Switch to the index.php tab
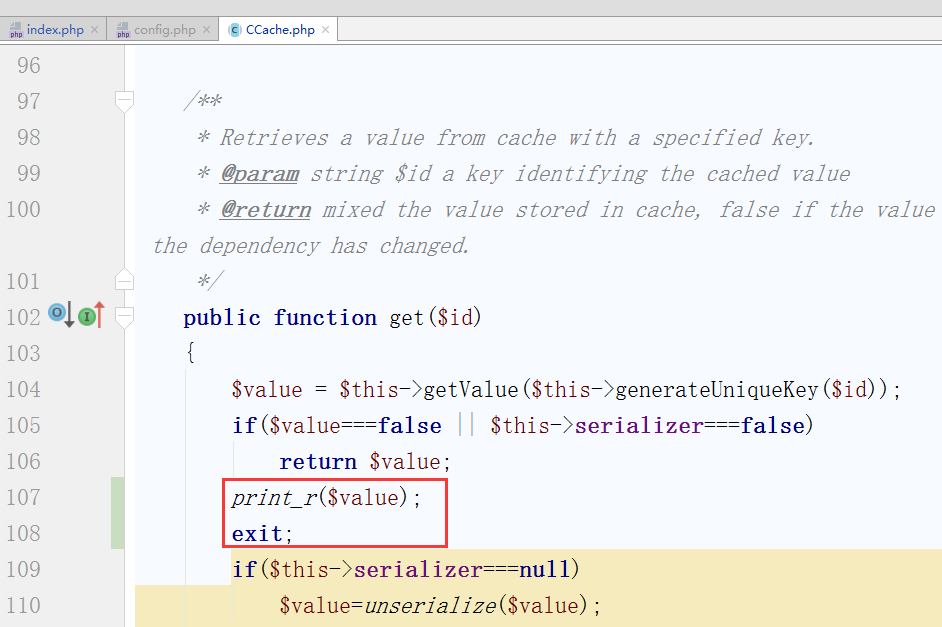 click(55, 30)
